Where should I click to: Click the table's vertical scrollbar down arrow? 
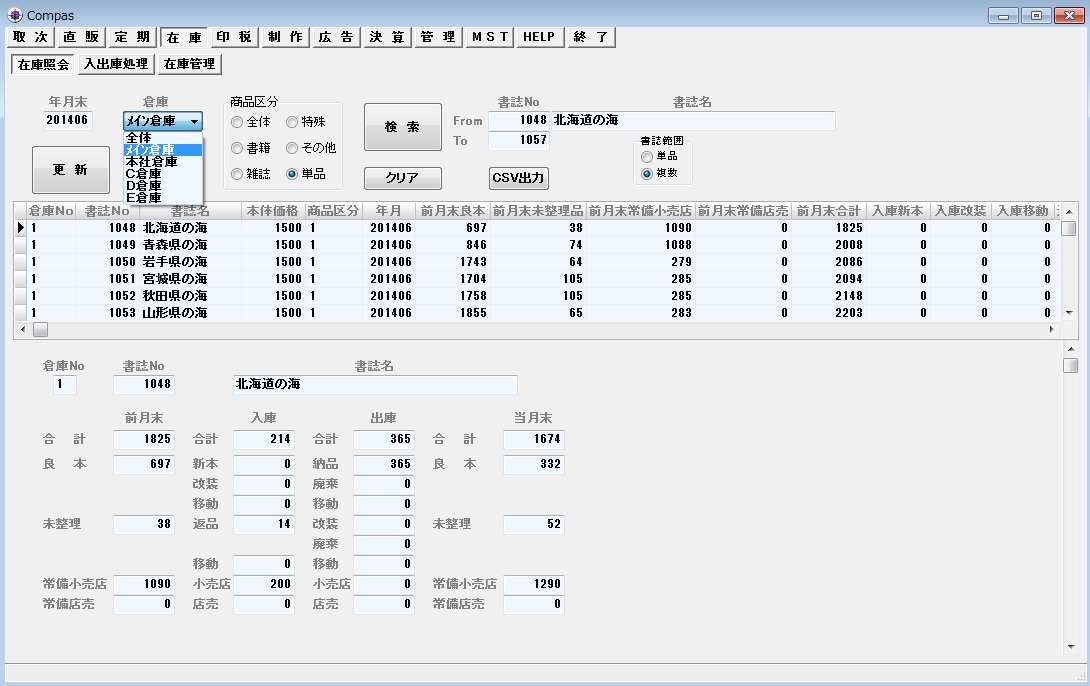tap(1068, 313)
